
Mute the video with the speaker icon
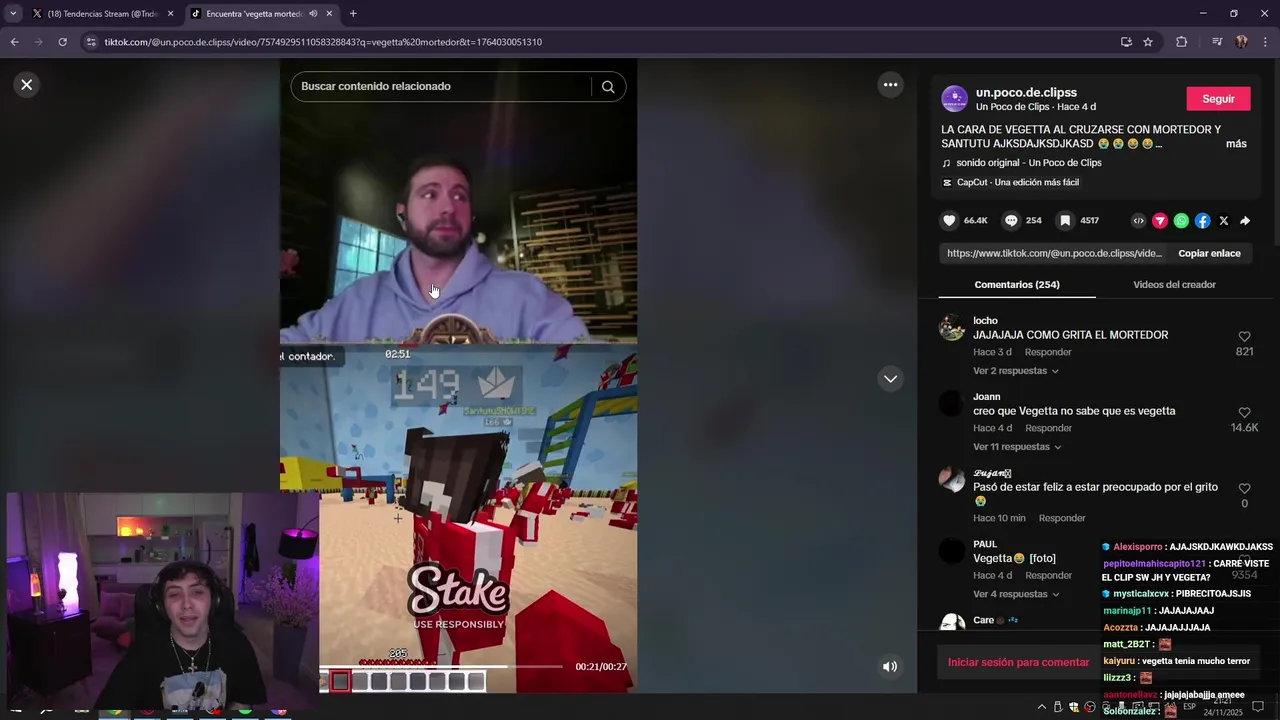click(890, 666)
